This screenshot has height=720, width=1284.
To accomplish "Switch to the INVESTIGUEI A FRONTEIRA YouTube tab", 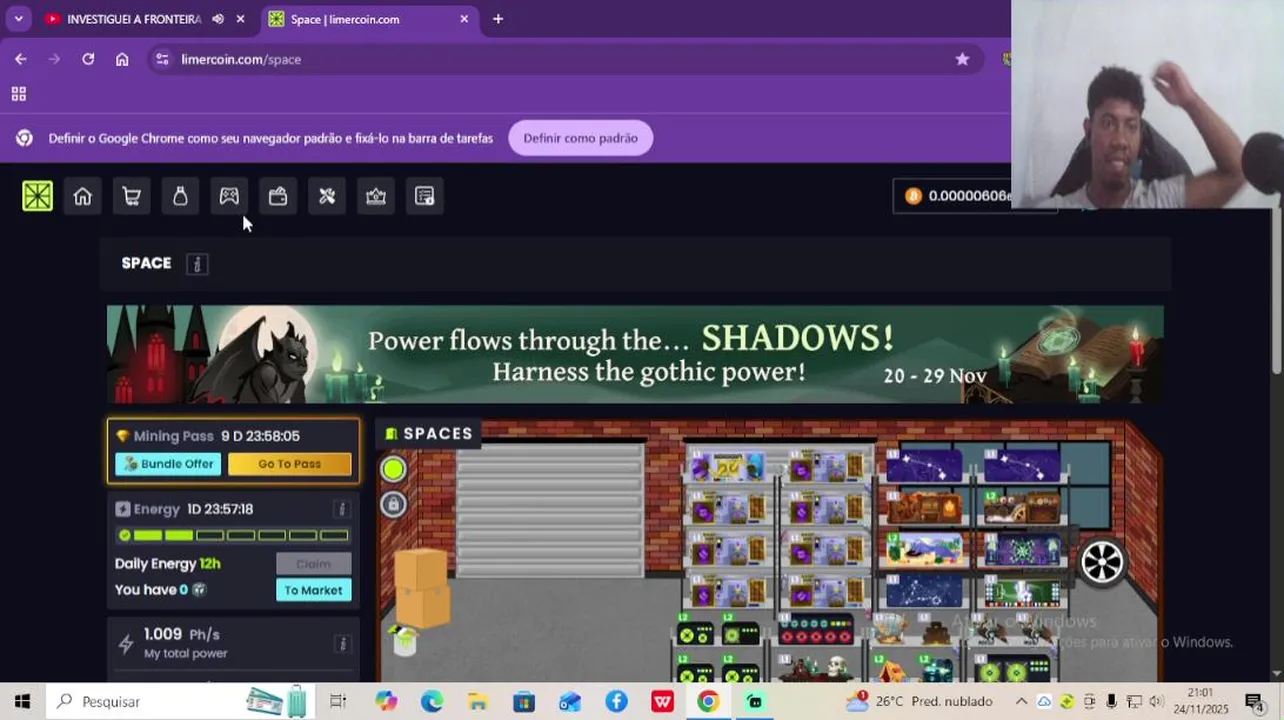I will [132, 19].
